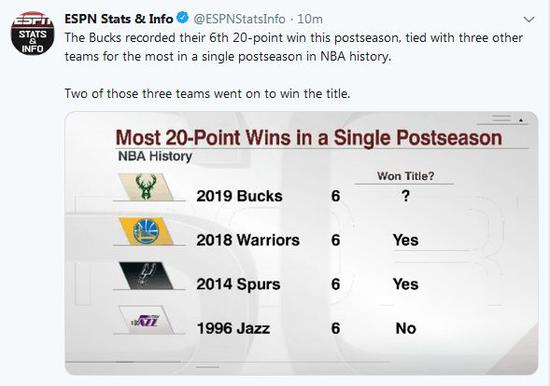Select the 2014 Spurs row label
The image size is (550, 386).
(x=238, y=284)
